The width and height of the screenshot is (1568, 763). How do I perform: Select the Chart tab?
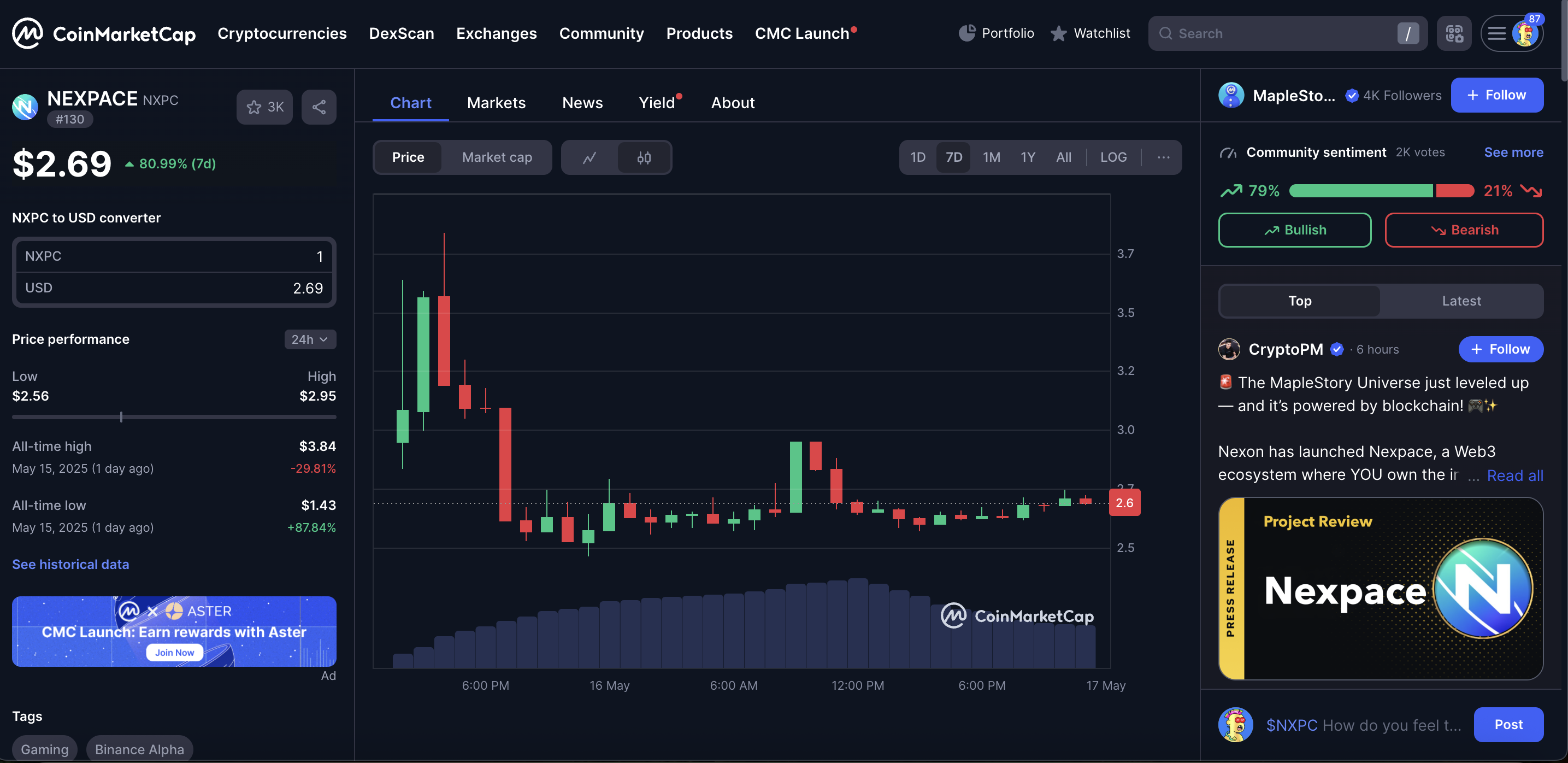point(410,103)
